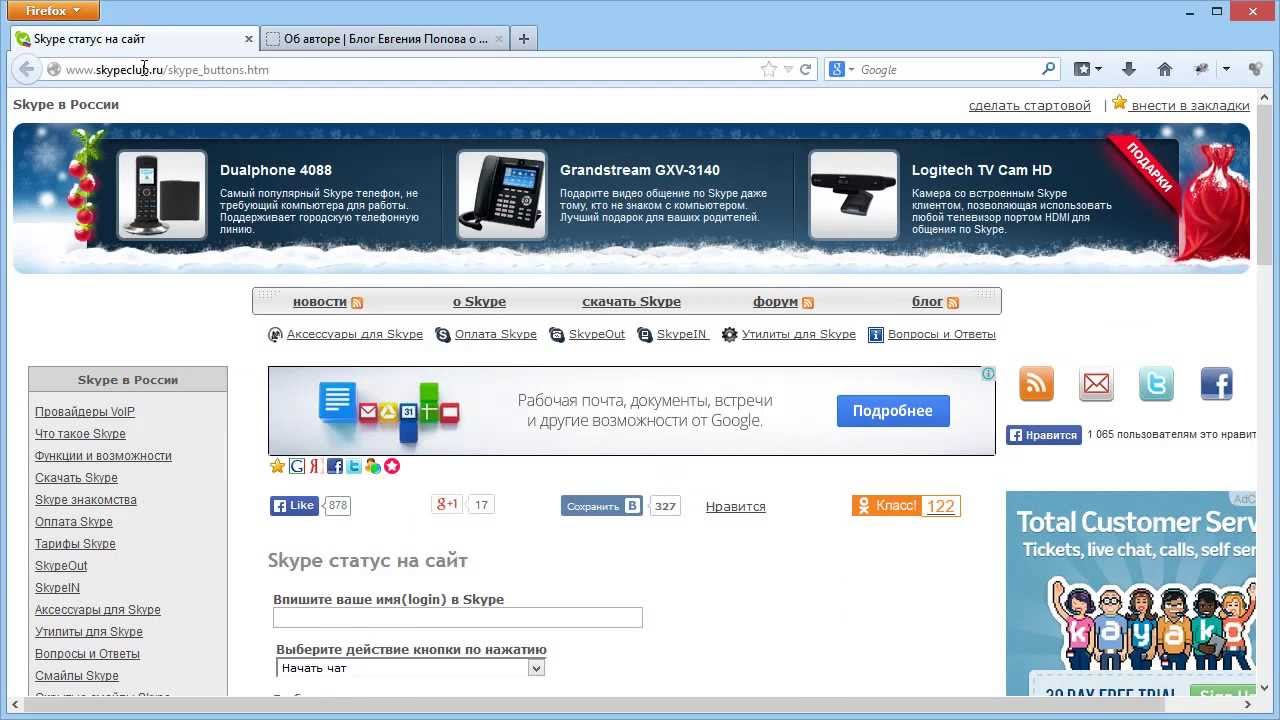Open the URL history dropdown arrow in address bar
Viewport: 1280px width, 720px height.
tap(788, 69)
